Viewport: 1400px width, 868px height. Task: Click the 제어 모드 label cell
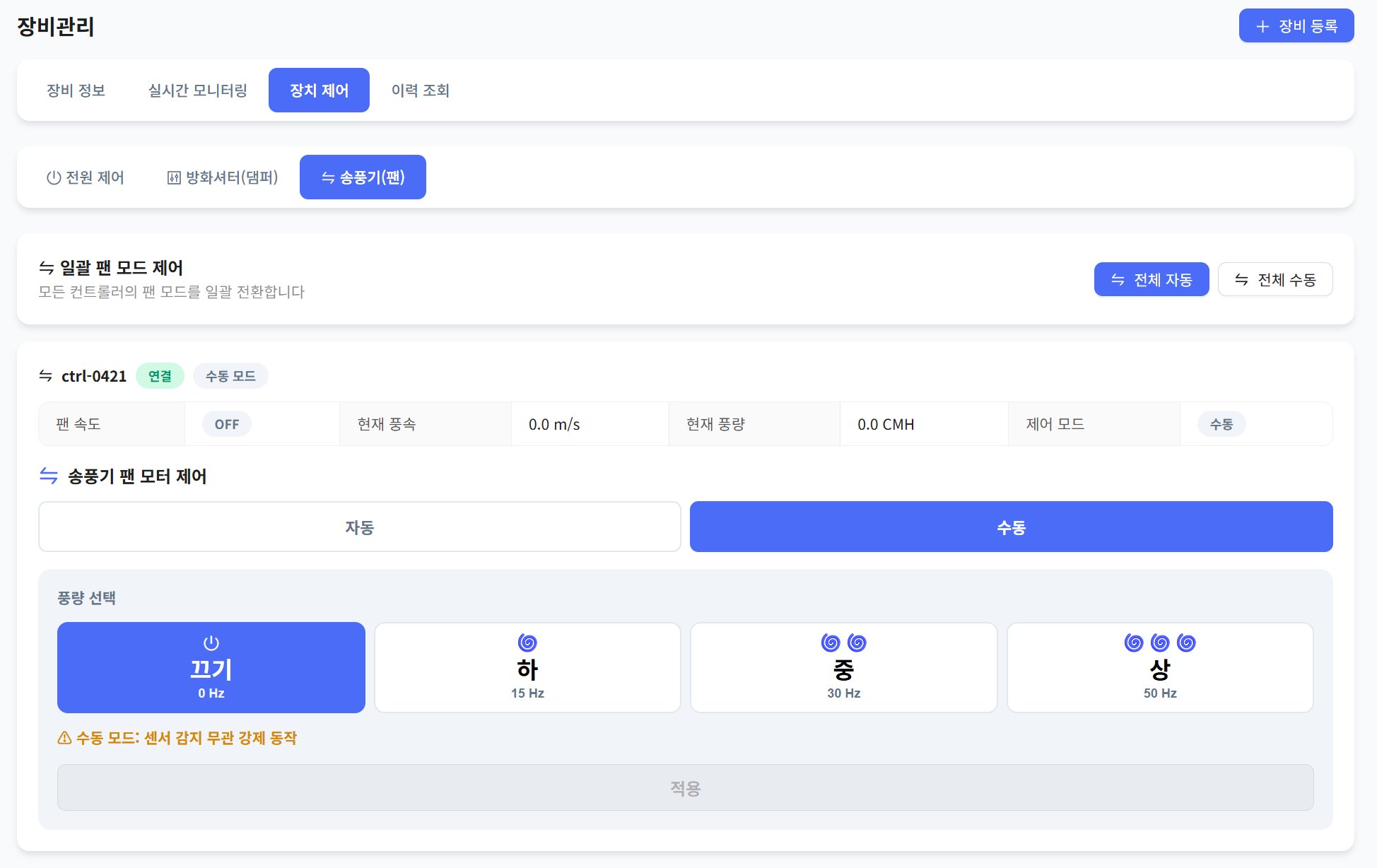[1095, 424]
